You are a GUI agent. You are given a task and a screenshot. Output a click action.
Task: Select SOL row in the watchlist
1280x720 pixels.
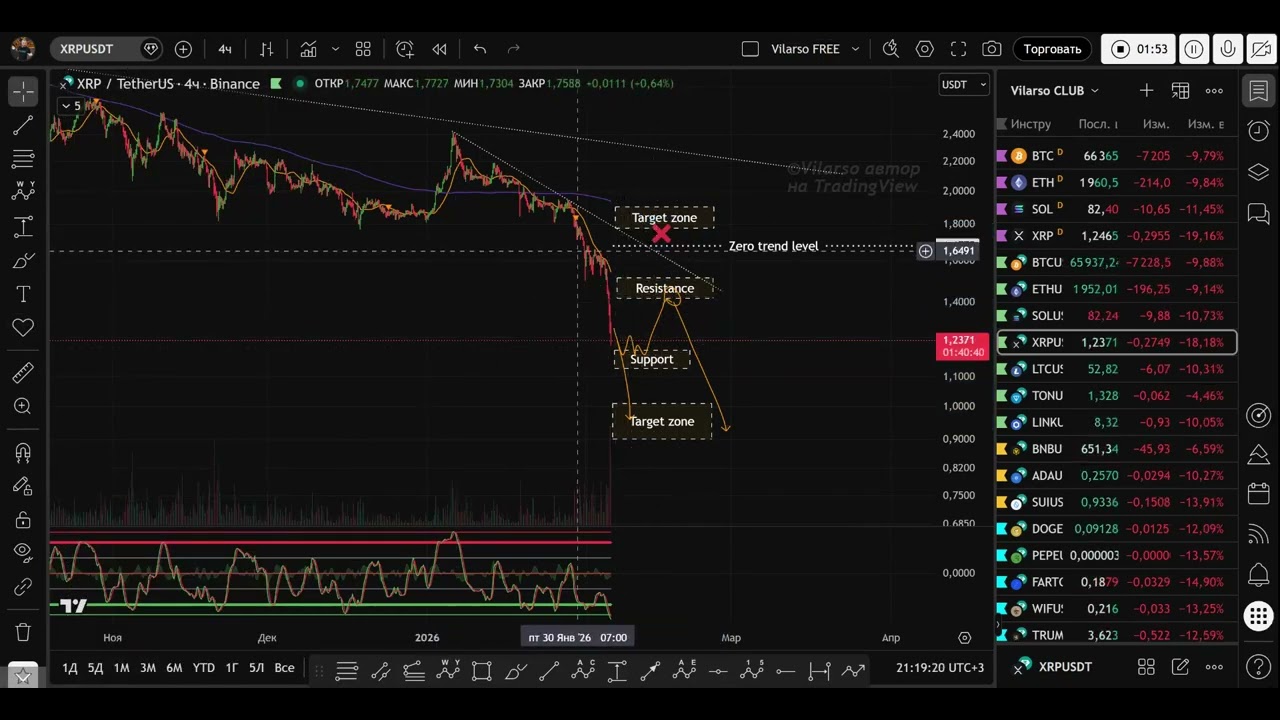(1118, 209)
